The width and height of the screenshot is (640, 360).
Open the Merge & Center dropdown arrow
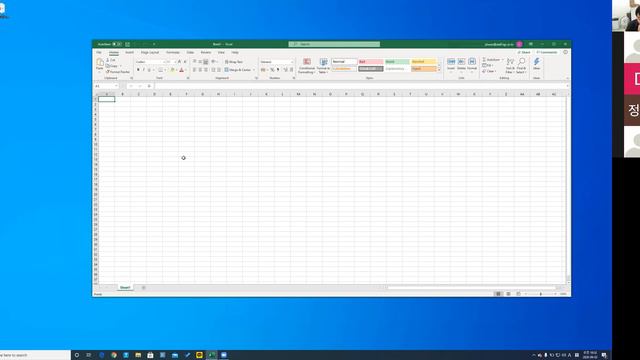tap(254, 70)
